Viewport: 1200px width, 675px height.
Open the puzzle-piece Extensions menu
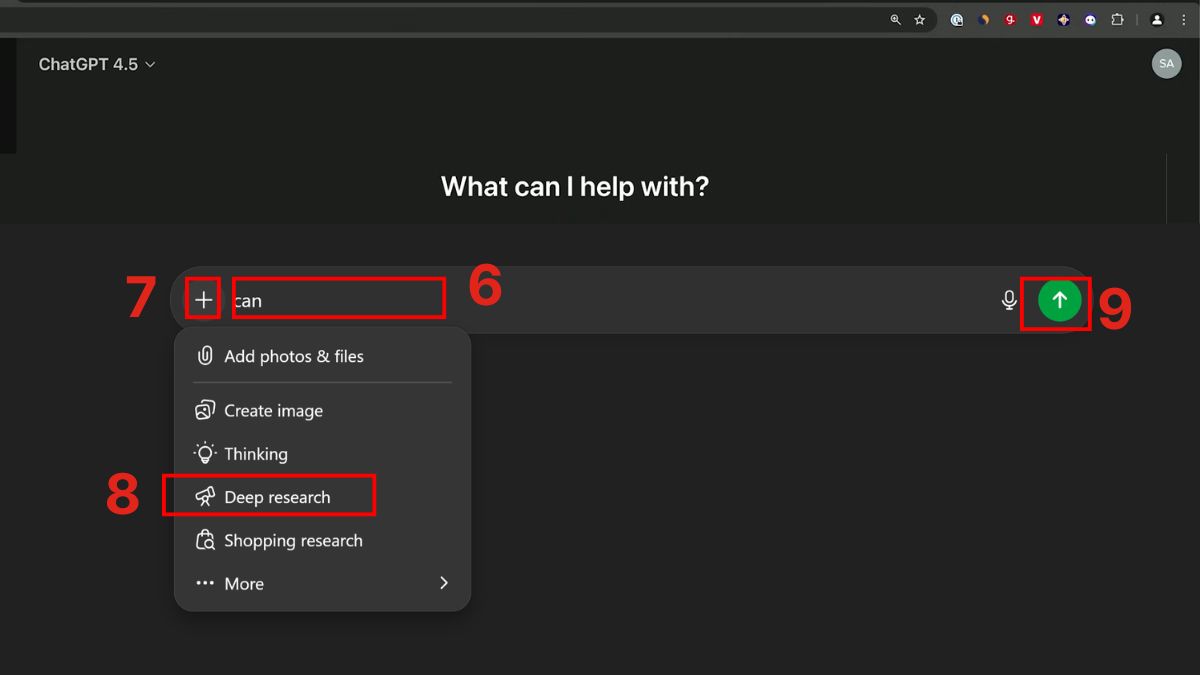click(x=1118, y=19)
